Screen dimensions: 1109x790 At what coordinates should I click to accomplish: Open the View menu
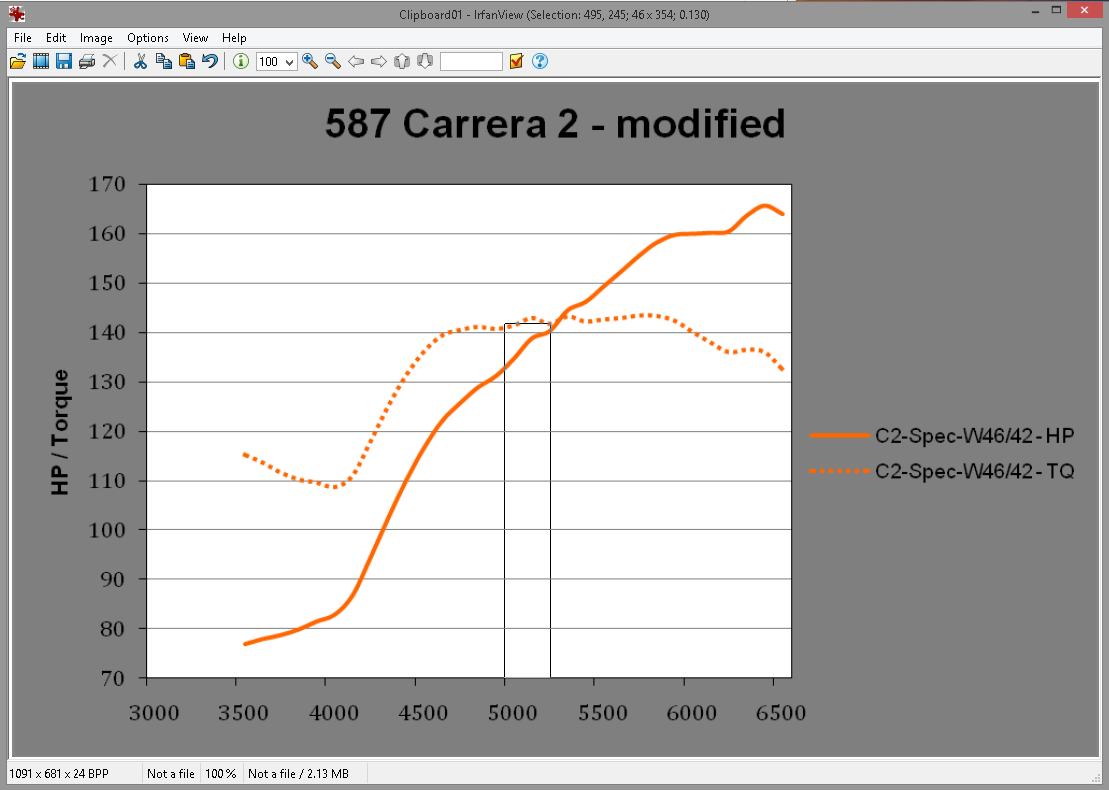195,38
